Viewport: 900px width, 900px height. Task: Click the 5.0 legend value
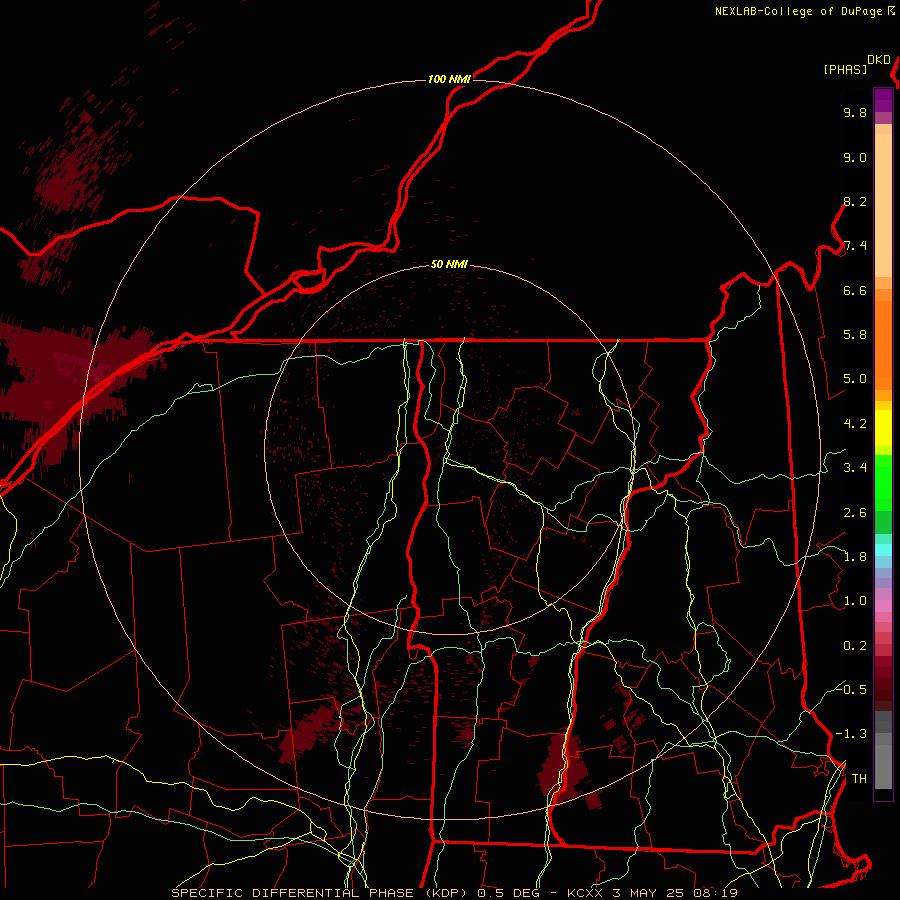[855, 379]
